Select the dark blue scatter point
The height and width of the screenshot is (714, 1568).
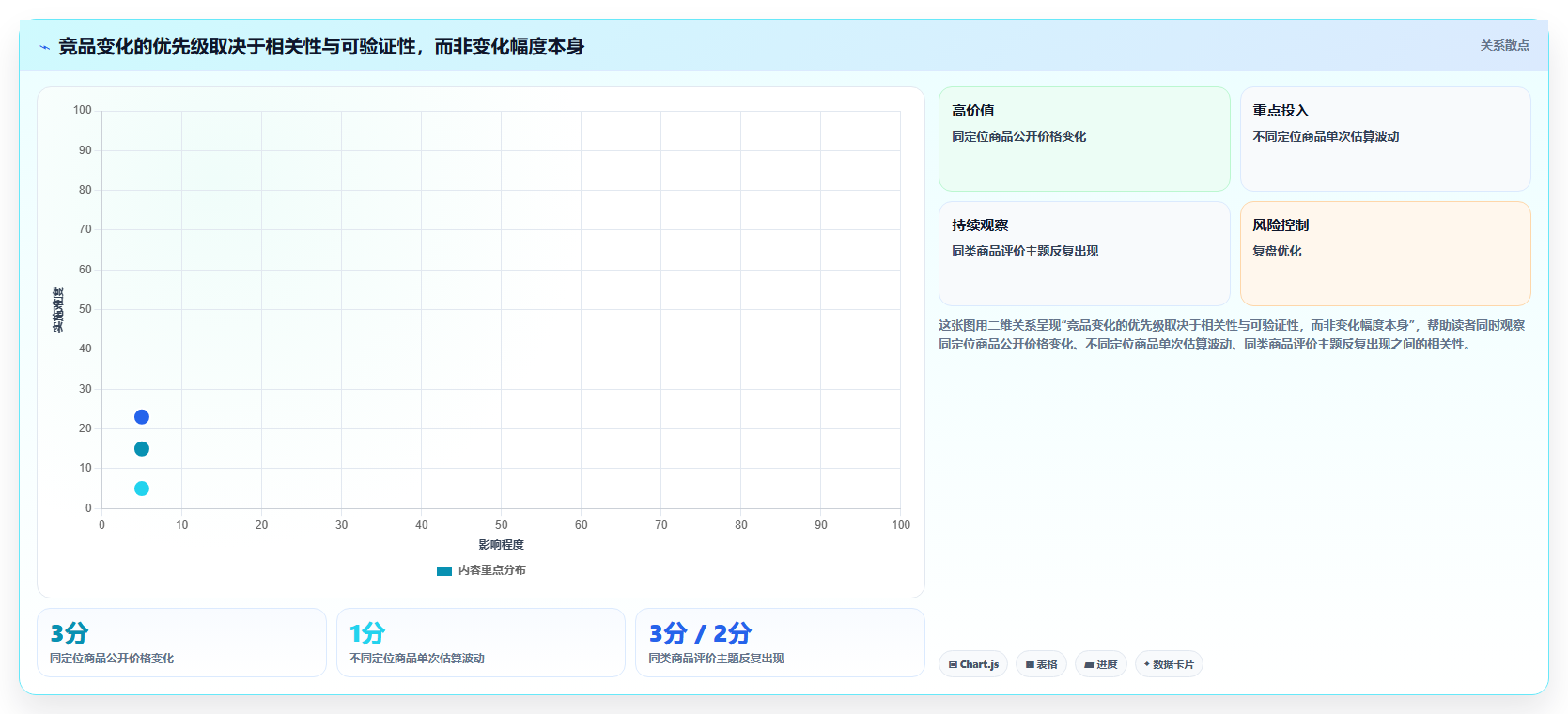142,417
